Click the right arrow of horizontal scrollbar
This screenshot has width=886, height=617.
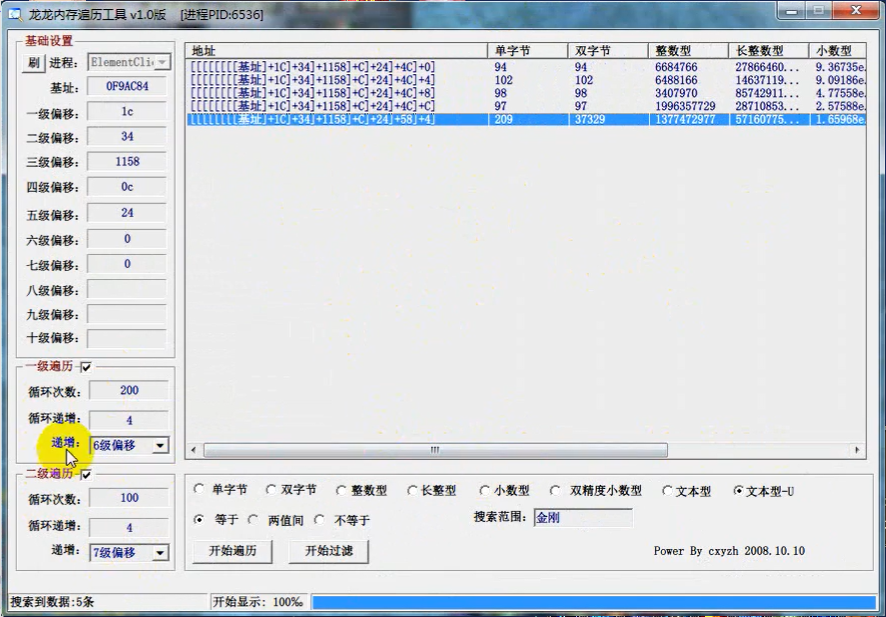tap(857, 450)
